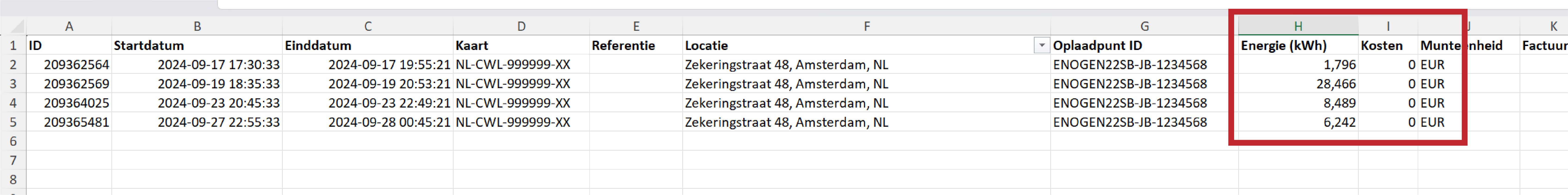Open the Locatie column filter dropdown
The image size is (1568, 195).
(1041, 46)
